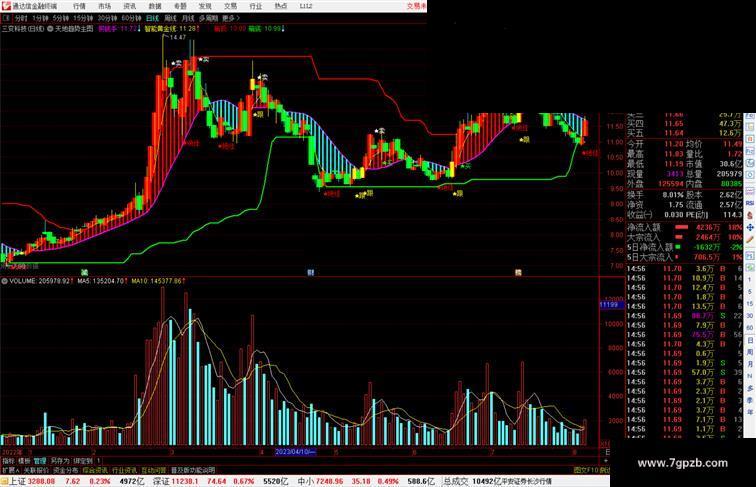Switch chart to 1分钟 period
The height and width of the screenshot is (487, 756).
(x=40, y=18)
